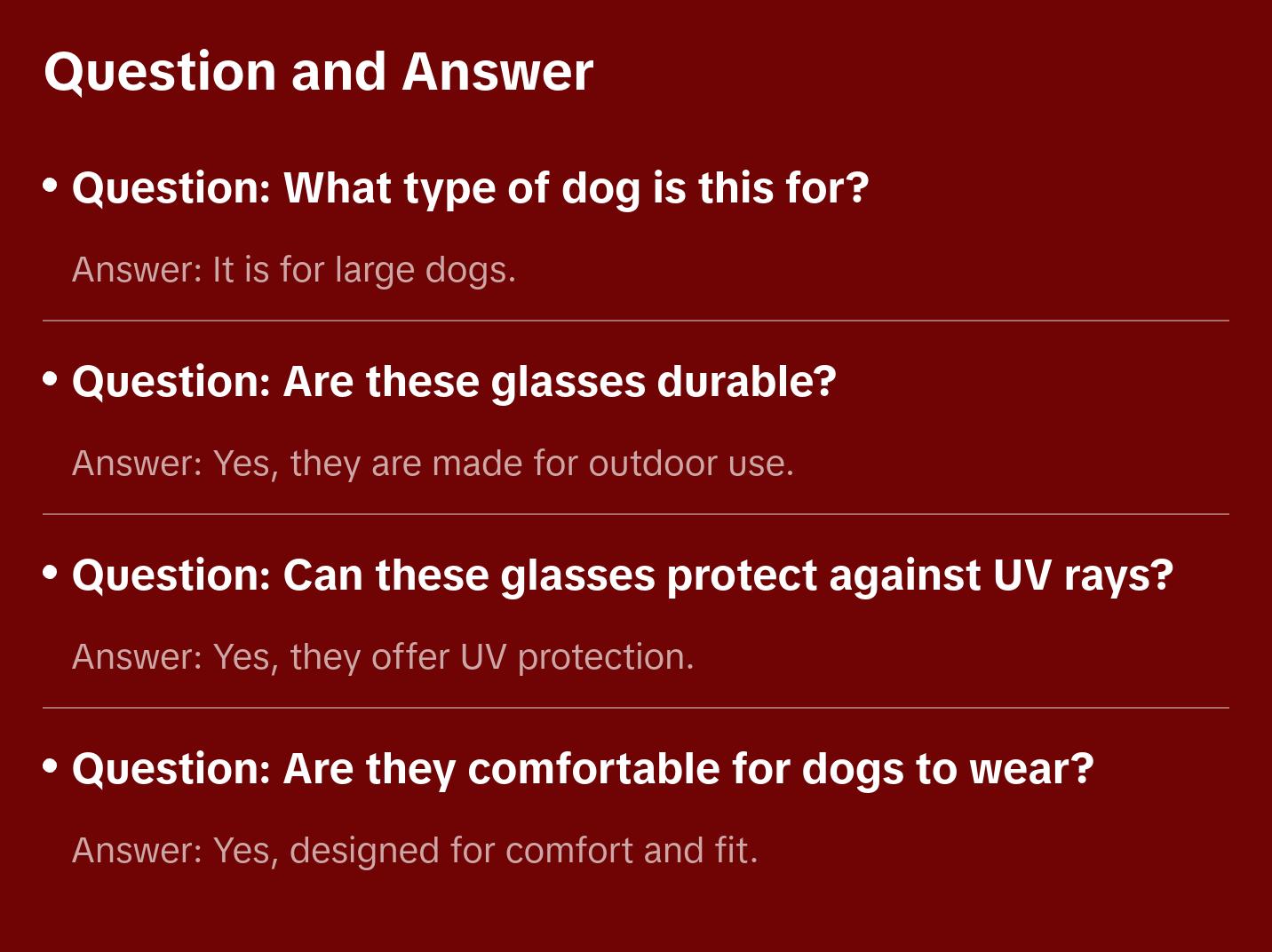Select the question about comfort for dogs
The width and height of the screenshot is (1272, 952).
[x=583, y=769]
